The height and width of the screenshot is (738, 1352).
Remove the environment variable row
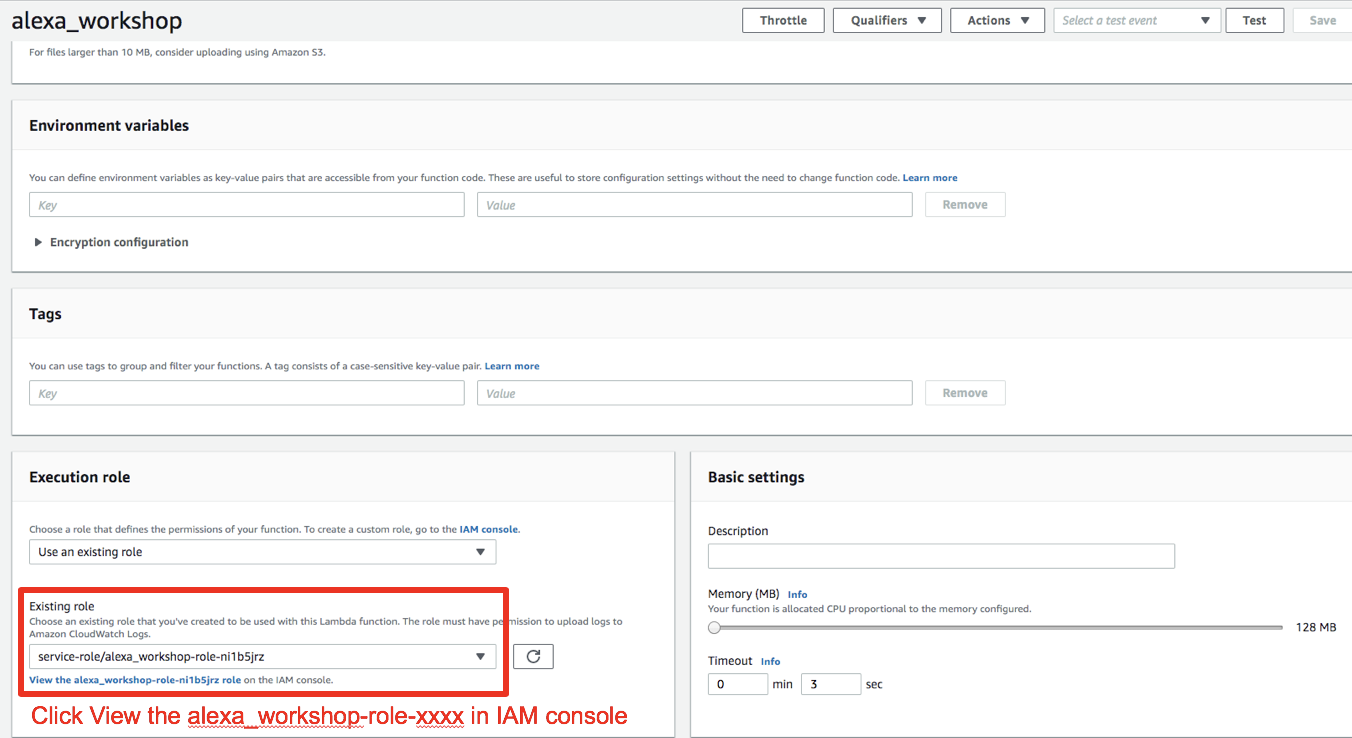tap(965, 205)
